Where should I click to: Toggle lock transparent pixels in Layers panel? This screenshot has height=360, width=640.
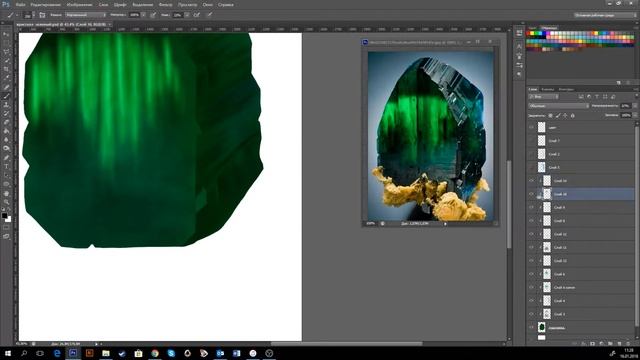click(x=550, y=116)
